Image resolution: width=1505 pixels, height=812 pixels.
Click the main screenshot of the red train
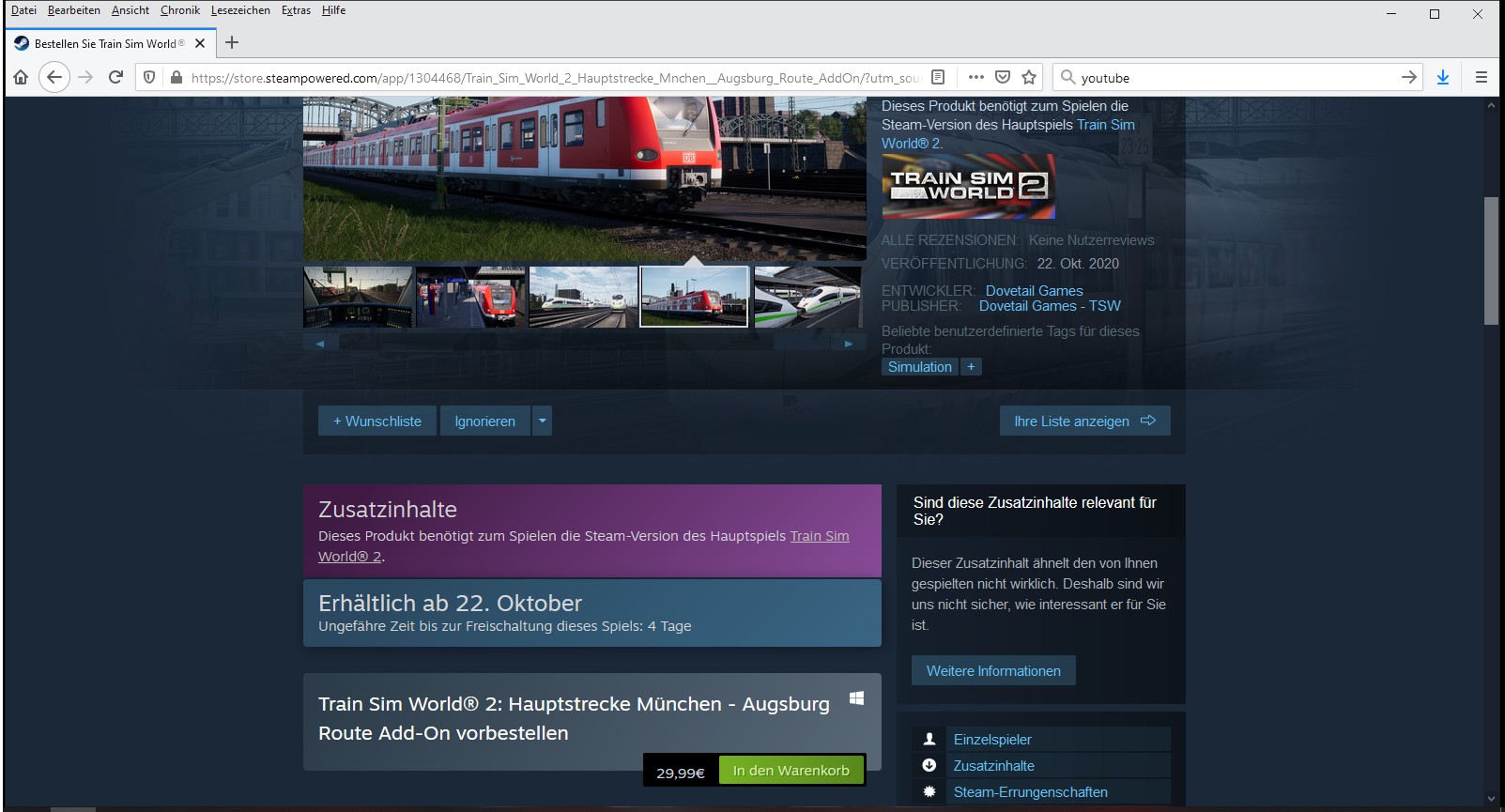(x=584, y=178)
